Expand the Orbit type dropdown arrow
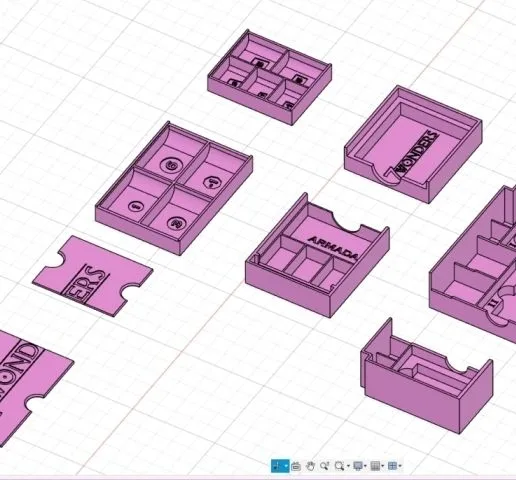This screenshot has width=516, height=480. [286, 466]
